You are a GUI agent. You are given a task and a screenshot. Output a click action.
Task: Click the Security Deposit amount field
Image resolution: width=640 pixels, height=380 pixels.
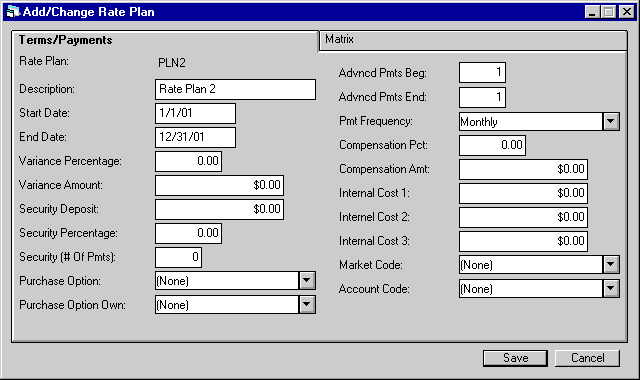click(x=220, y=209)
